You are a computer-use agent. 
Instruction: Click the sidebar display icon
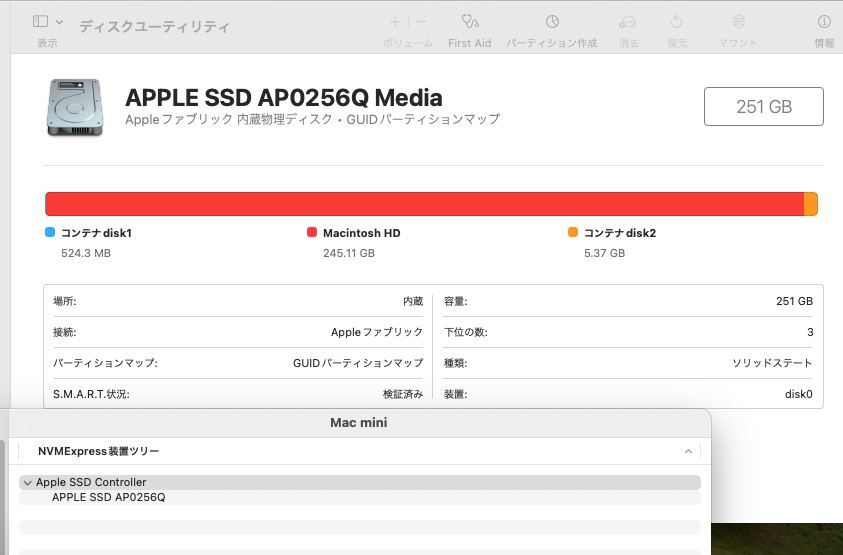(x=40, y=22)
